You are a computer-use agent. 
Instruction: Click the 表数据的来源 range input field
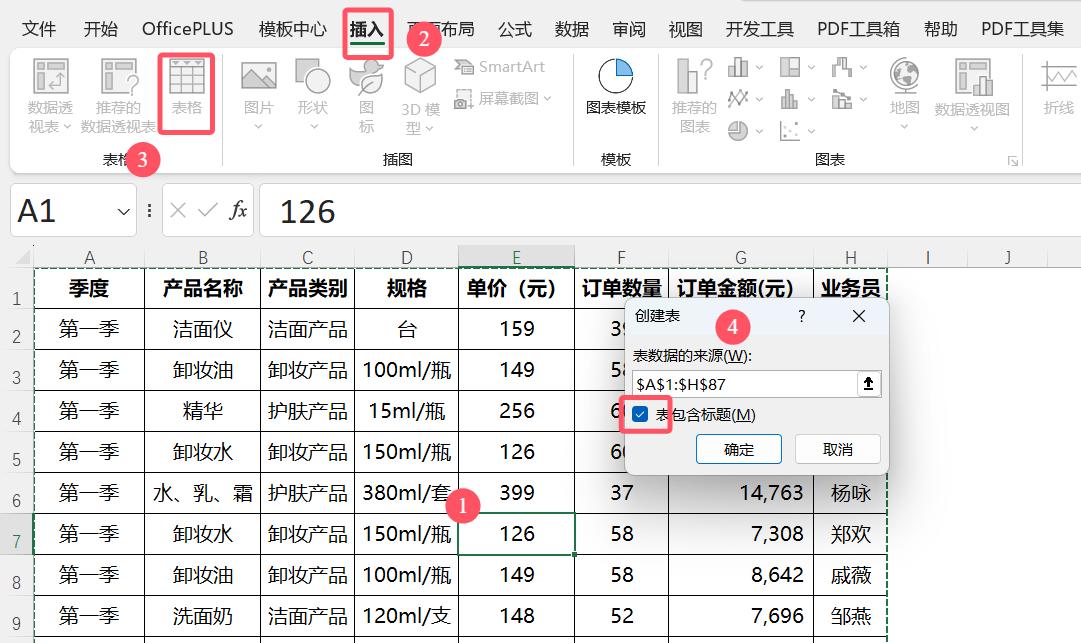[x=744, y=384]
